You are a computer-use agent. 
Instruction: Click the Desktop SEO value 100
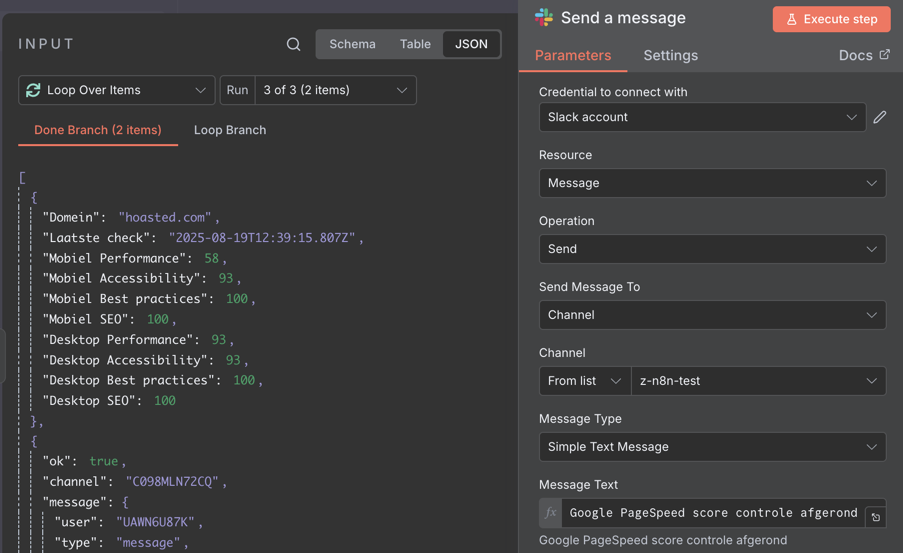[x=165, y=400]
